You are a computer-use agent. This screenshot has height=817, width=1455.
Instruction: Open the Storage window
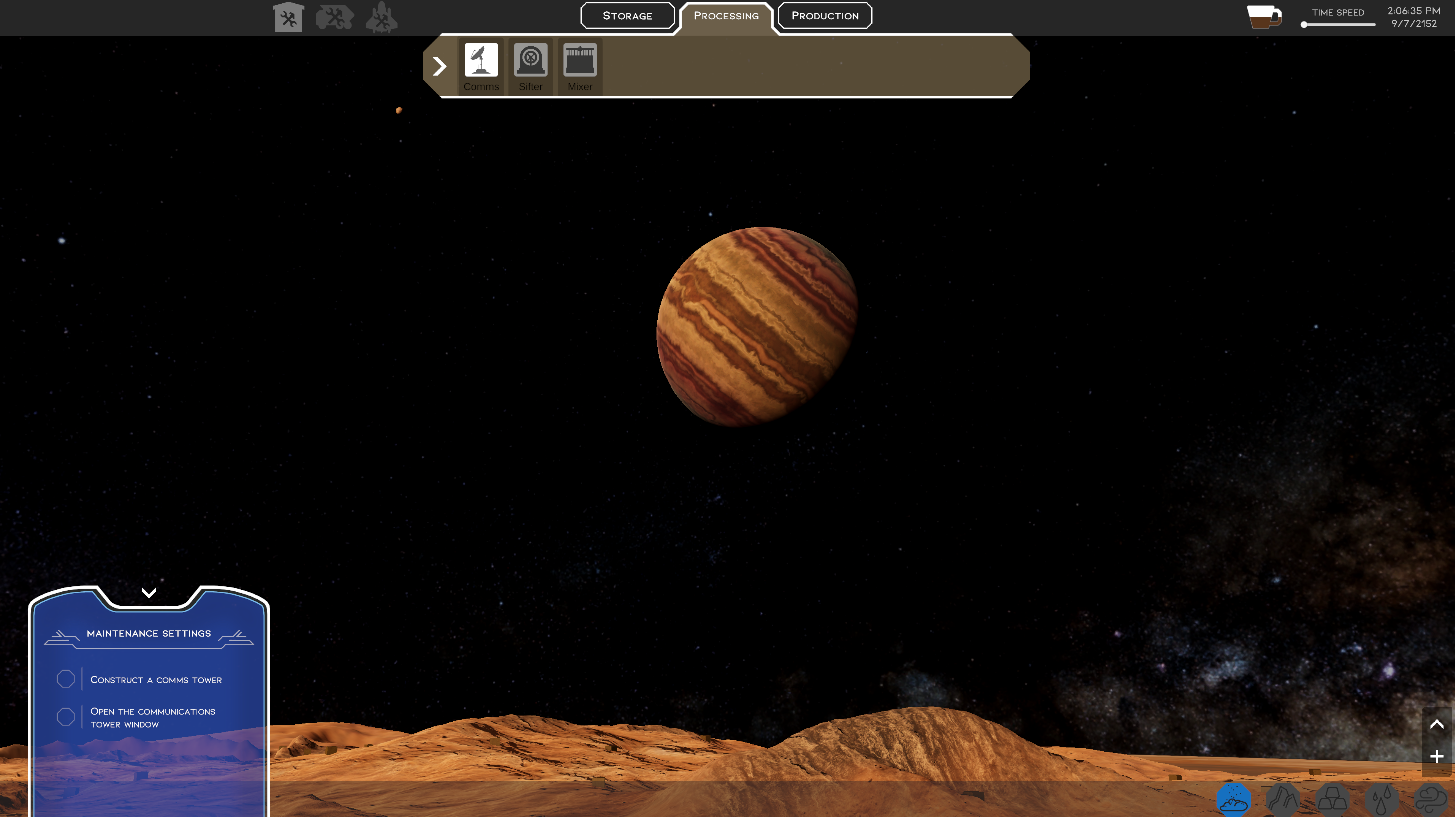627,15
